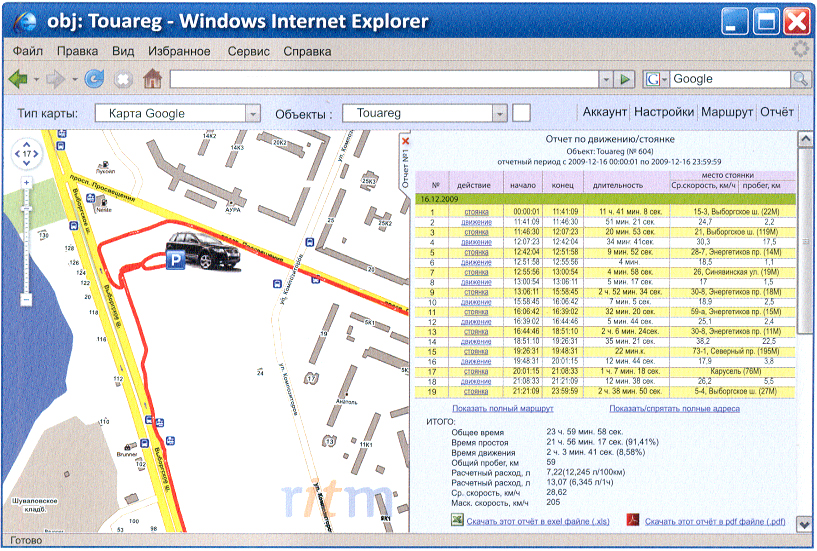Viewport: 817px width, 551px height.
Task: Click the Настройки button
Action: click(664, 113)
